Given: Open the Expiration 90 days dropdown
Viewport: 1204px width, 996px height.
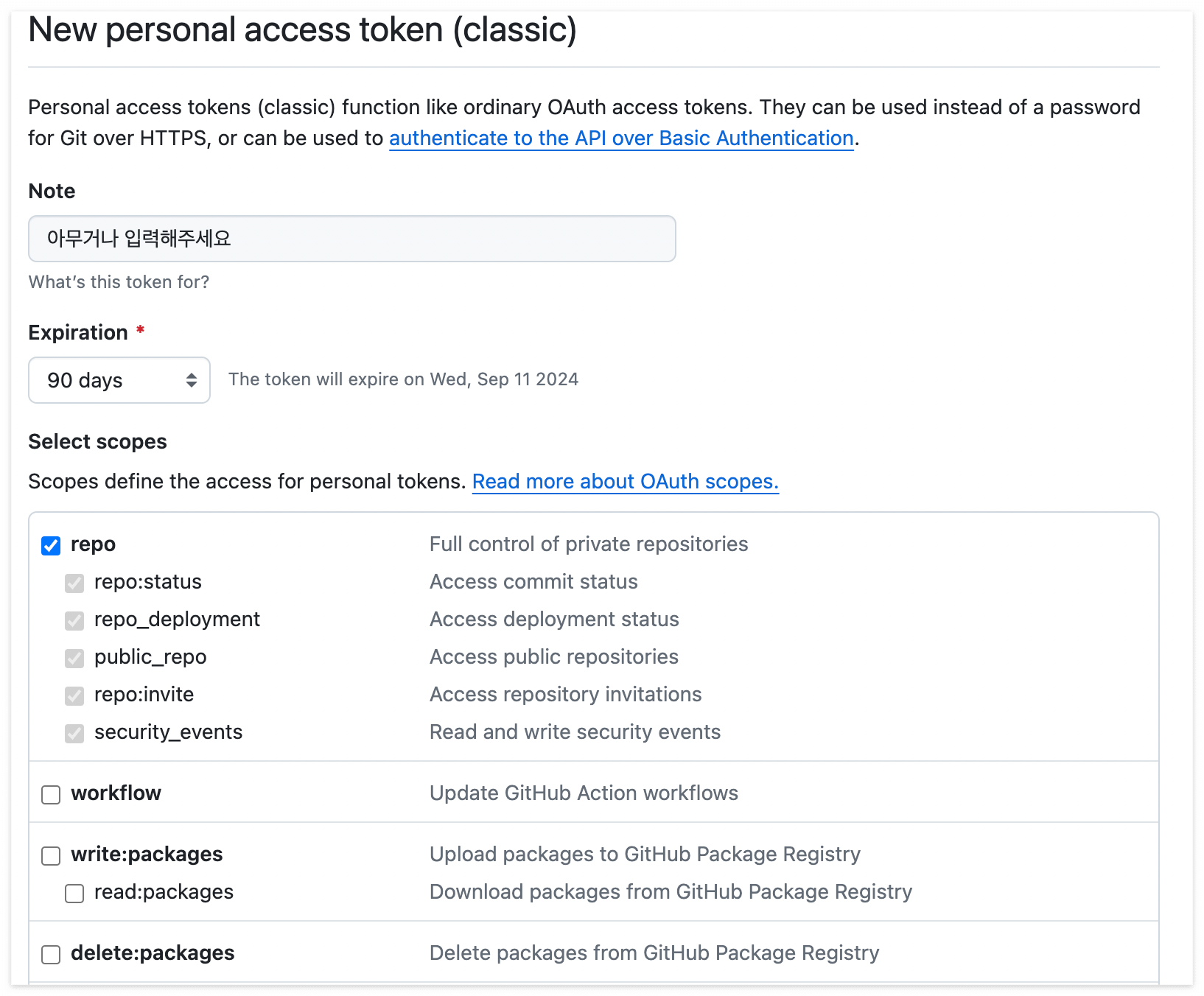Looking at the screenshot, I should point(119,380).
